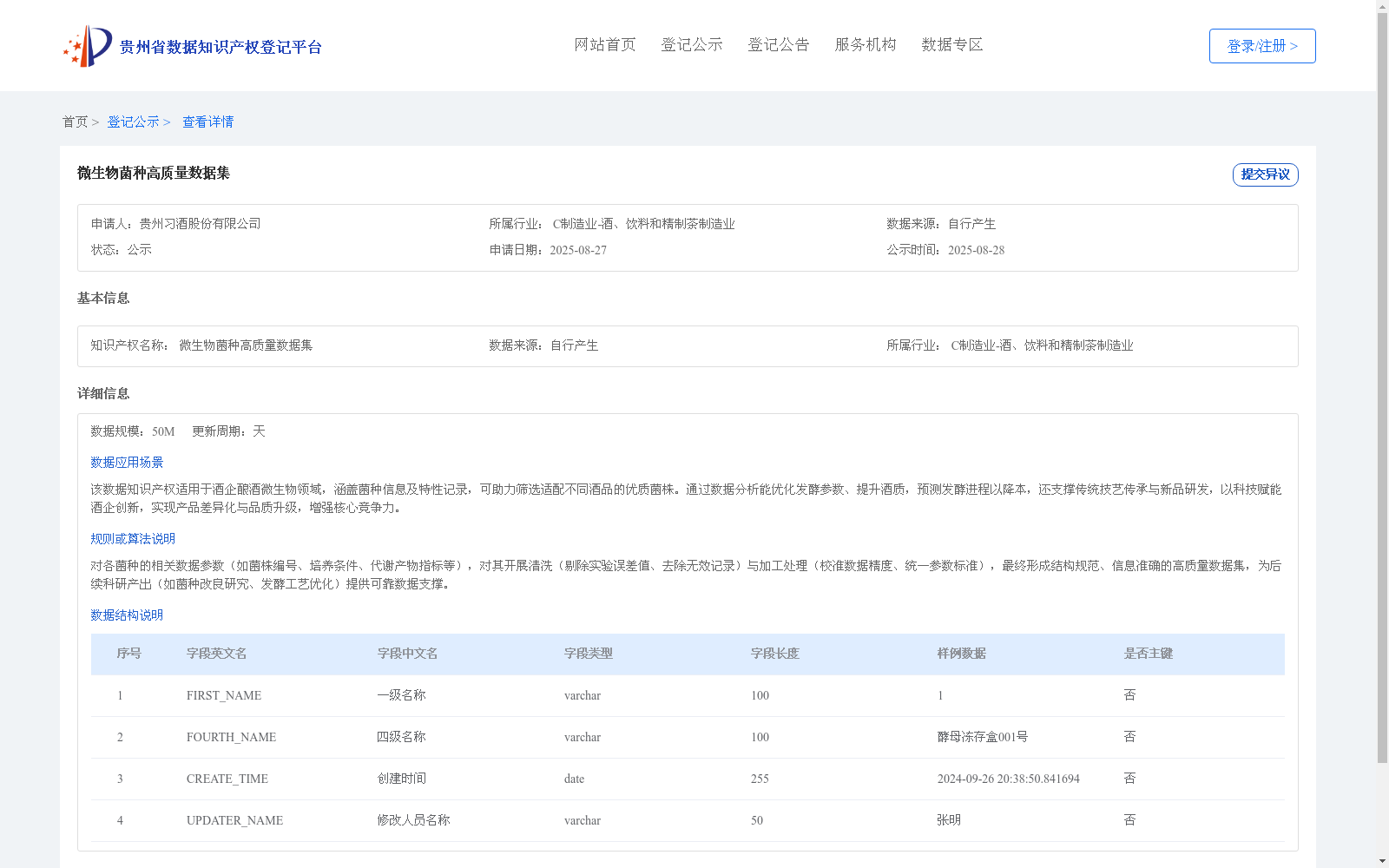Viewport: 1389px width, 868px height.
Task: Open the 贵州省数据知识产权登记平台 site title
Action: (x=221, y=47)
